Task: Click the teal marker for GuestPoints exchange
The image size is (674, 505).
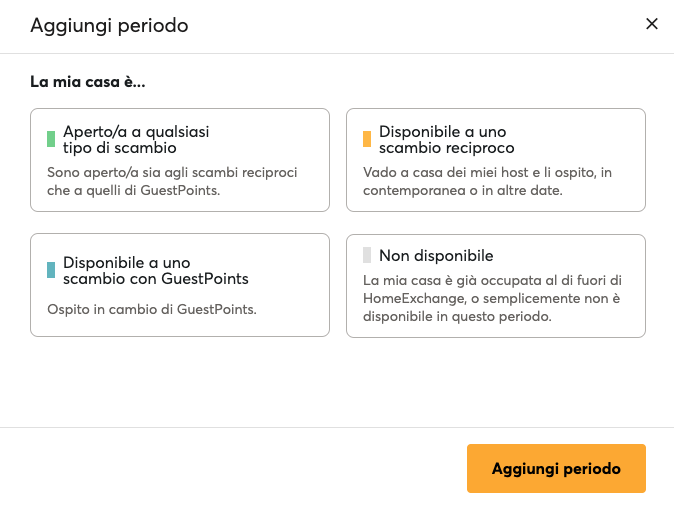Action: click(51, 270)
